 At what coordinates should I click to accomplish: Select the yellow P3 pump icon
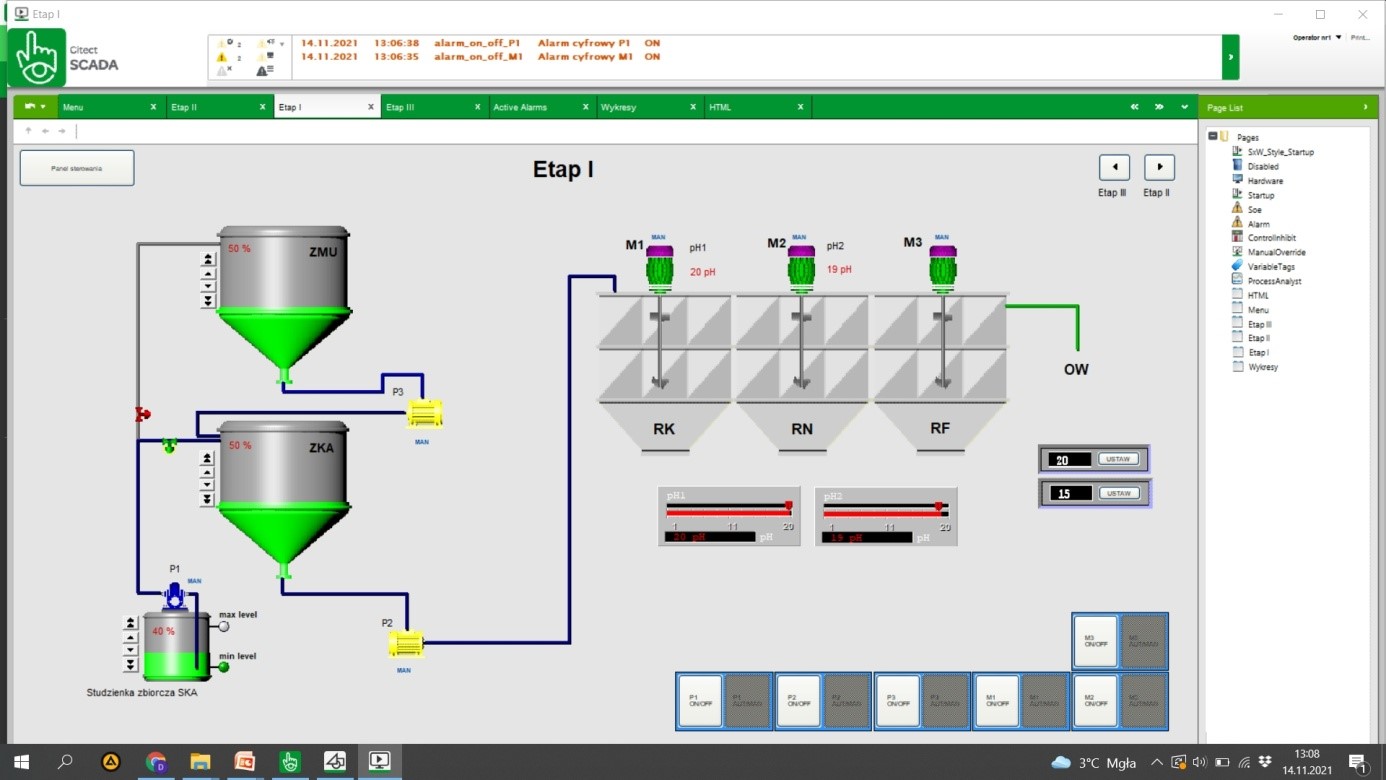tap(423, 413)
